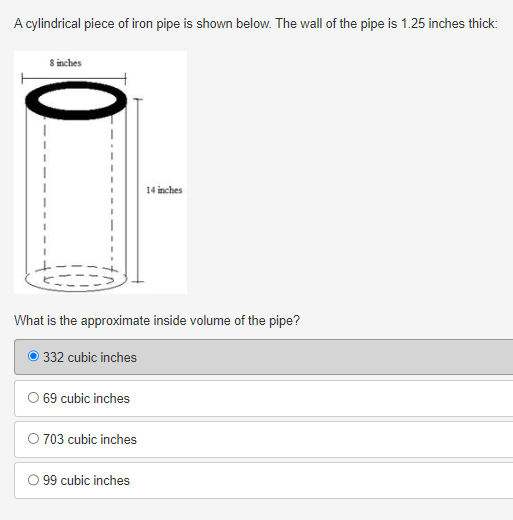This screenshot has width=513, height=520.
Task: Select the 69 cubic inches radio button
Action: tap(33, 397)
